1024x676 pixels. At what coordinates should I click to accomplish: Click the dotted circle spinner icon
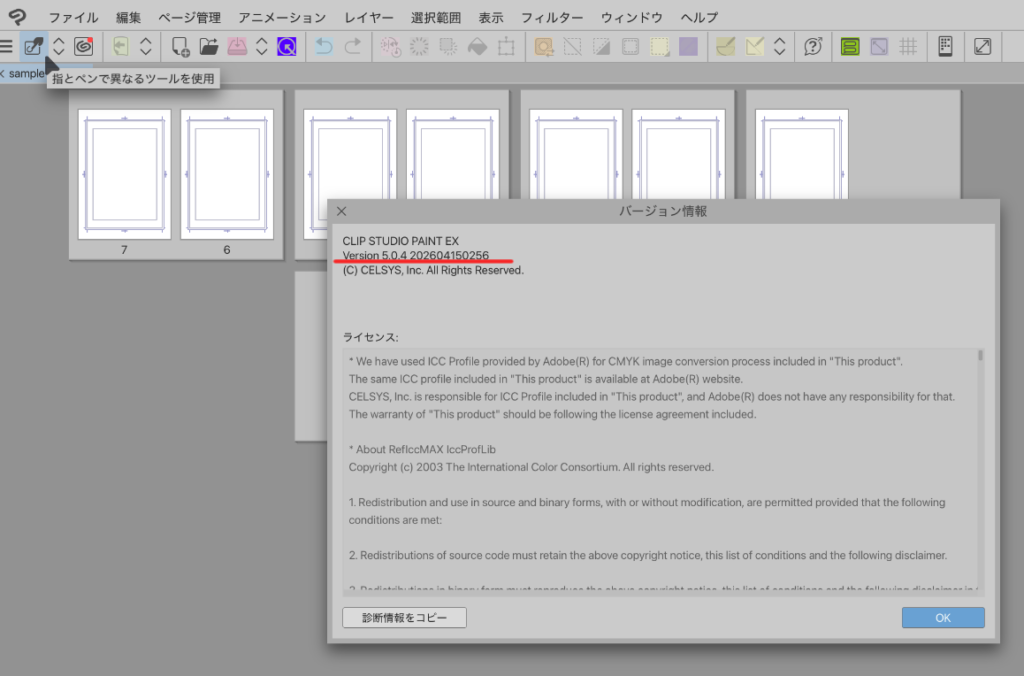point(419,46)
